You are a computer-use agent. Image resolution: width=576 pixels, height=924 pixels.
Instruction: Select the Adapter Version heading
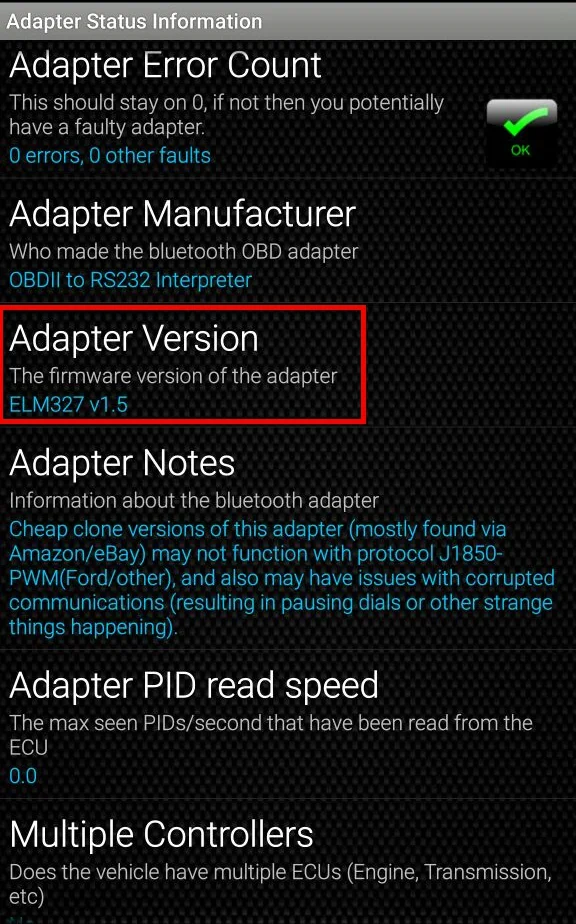(x=134, y=338)
